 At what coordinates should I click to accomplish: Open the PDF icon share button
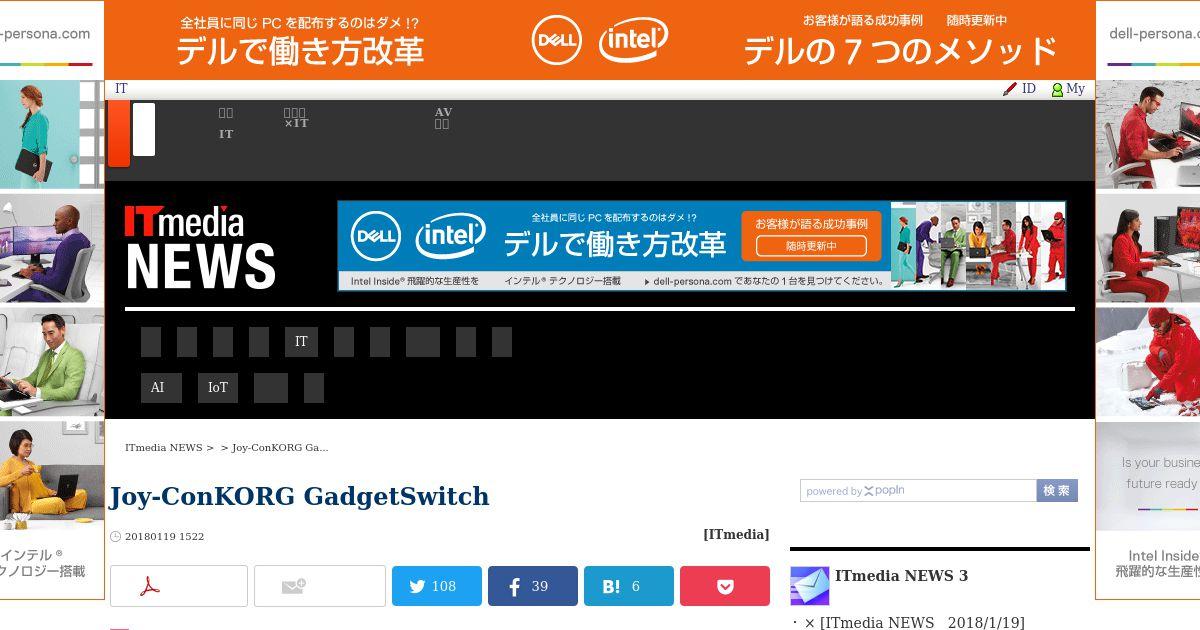click(x=179, y=586)
